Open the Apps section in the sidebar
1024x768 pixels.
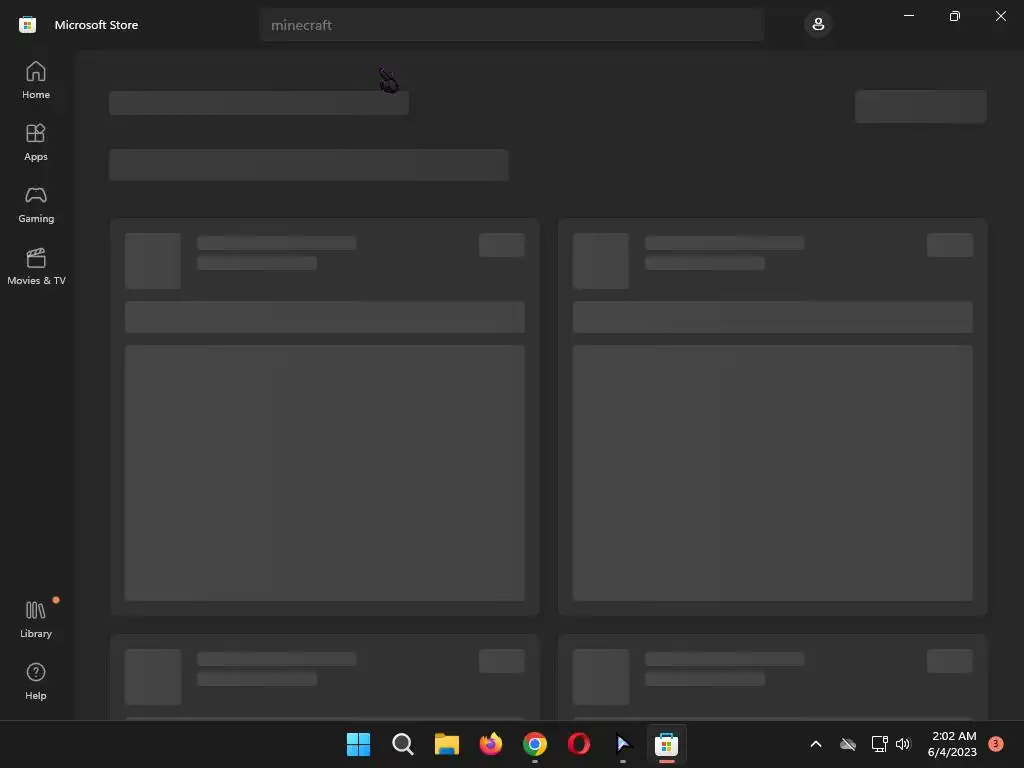point(36,142)
